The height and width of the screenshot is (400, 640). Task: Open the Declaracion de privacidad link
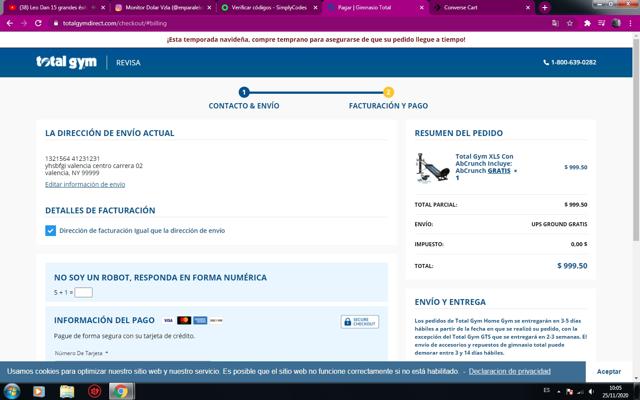(x=509, y=371)
